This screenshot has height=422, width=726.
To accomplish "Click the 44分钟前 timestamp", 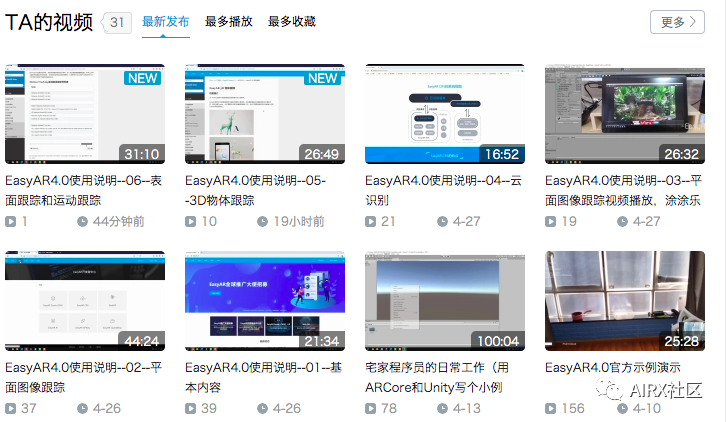I will click(x=119, y=222).
